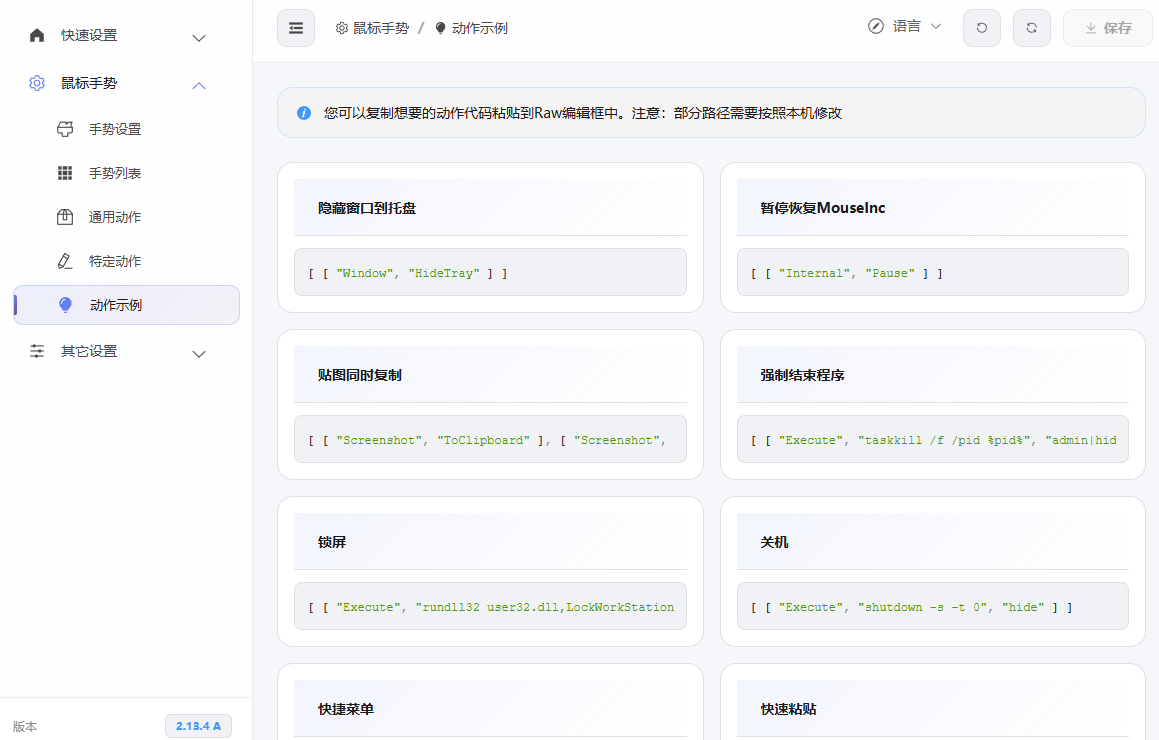1159x740 pixels.
Task: Toggle the sidebar with the hamburger button
Action: [x=296, y=28]
